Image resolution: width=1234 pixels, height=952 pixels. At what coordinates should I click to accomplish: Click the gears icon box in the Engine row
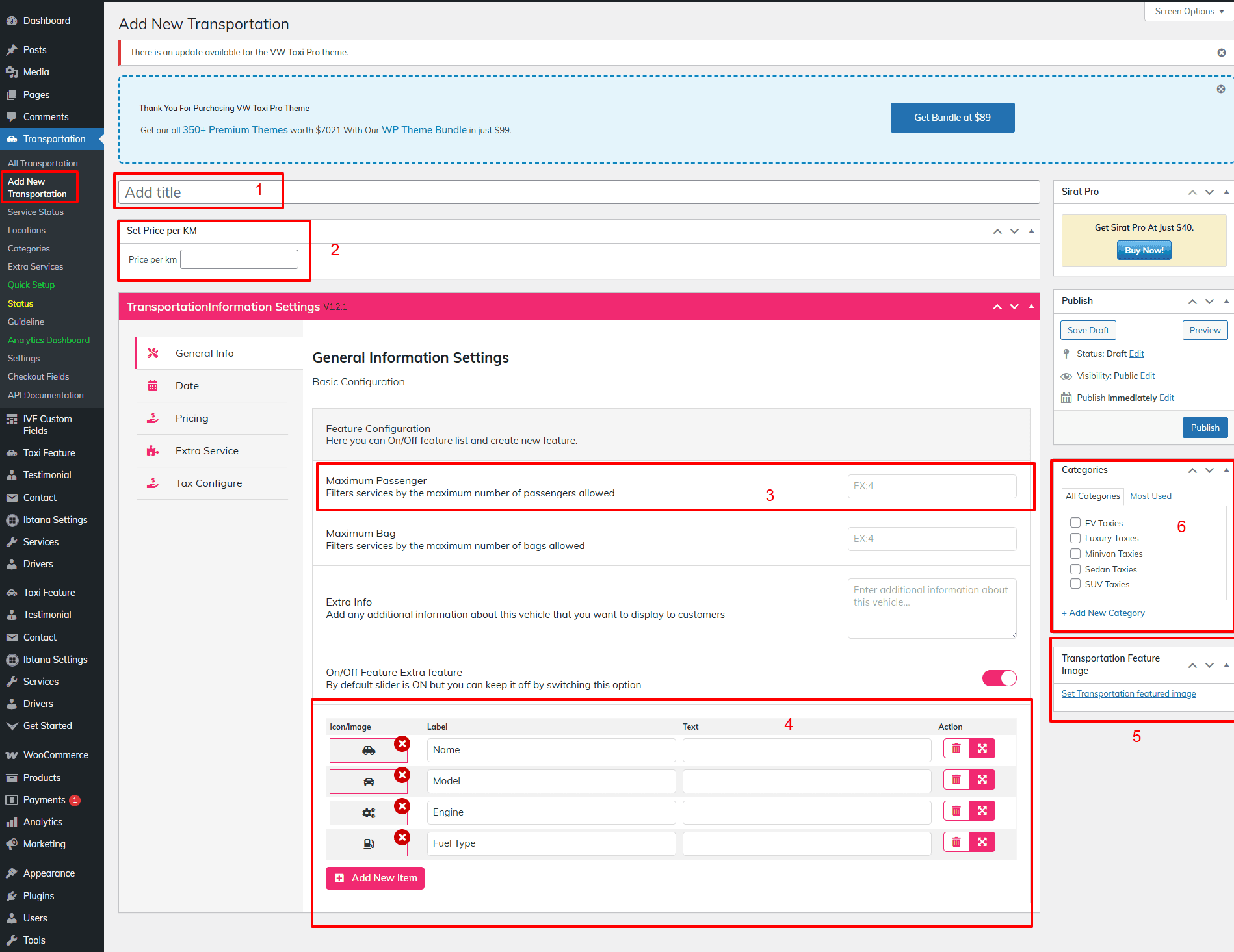point(368,812)
